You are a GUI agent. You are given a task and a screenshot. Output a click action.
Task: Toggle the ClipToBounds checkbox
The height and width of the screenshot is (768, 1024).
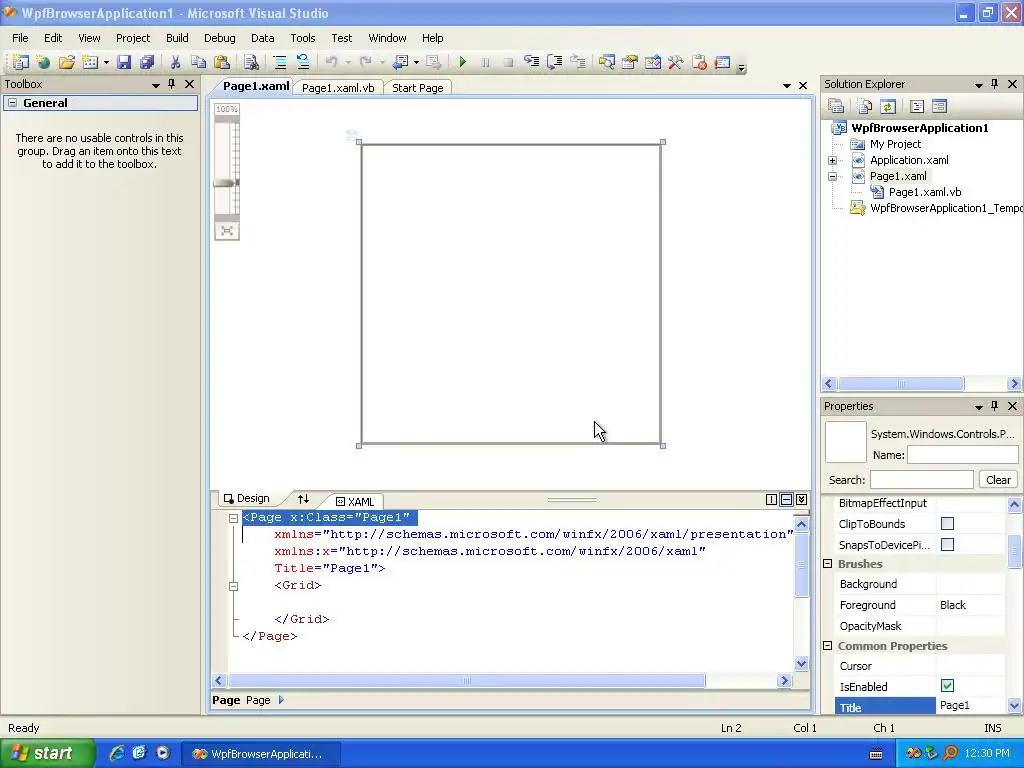click(x=947, y=524)
